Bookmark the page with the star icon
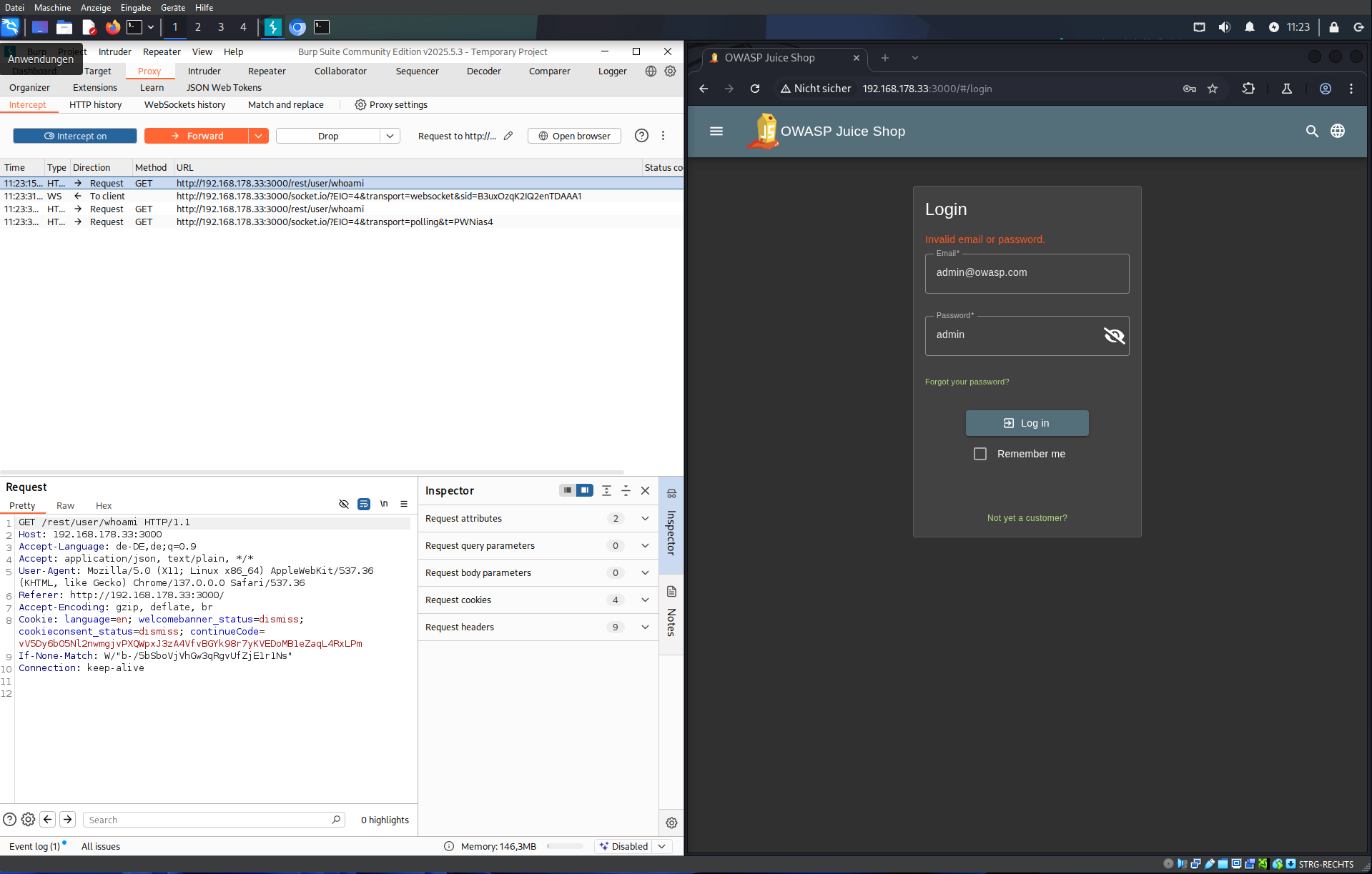The image size is (1372, 874). (x=1213, y=89)
